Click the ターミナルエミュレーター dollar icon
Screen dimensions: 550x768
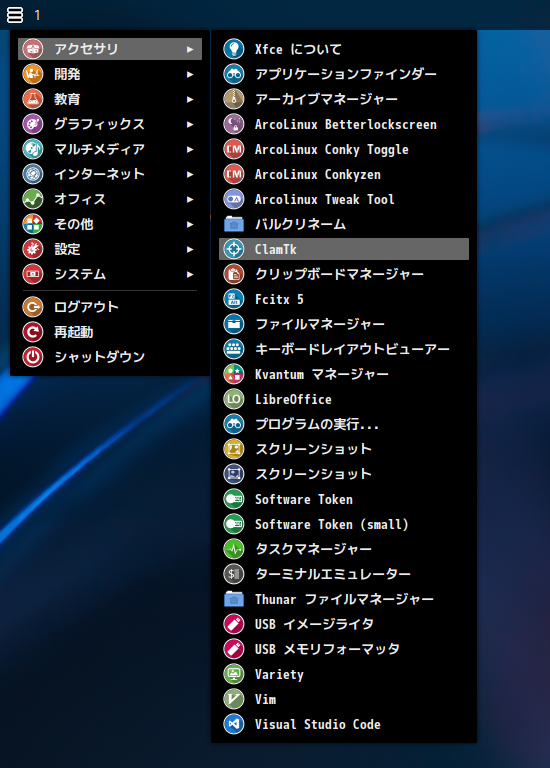pos(234,574)
